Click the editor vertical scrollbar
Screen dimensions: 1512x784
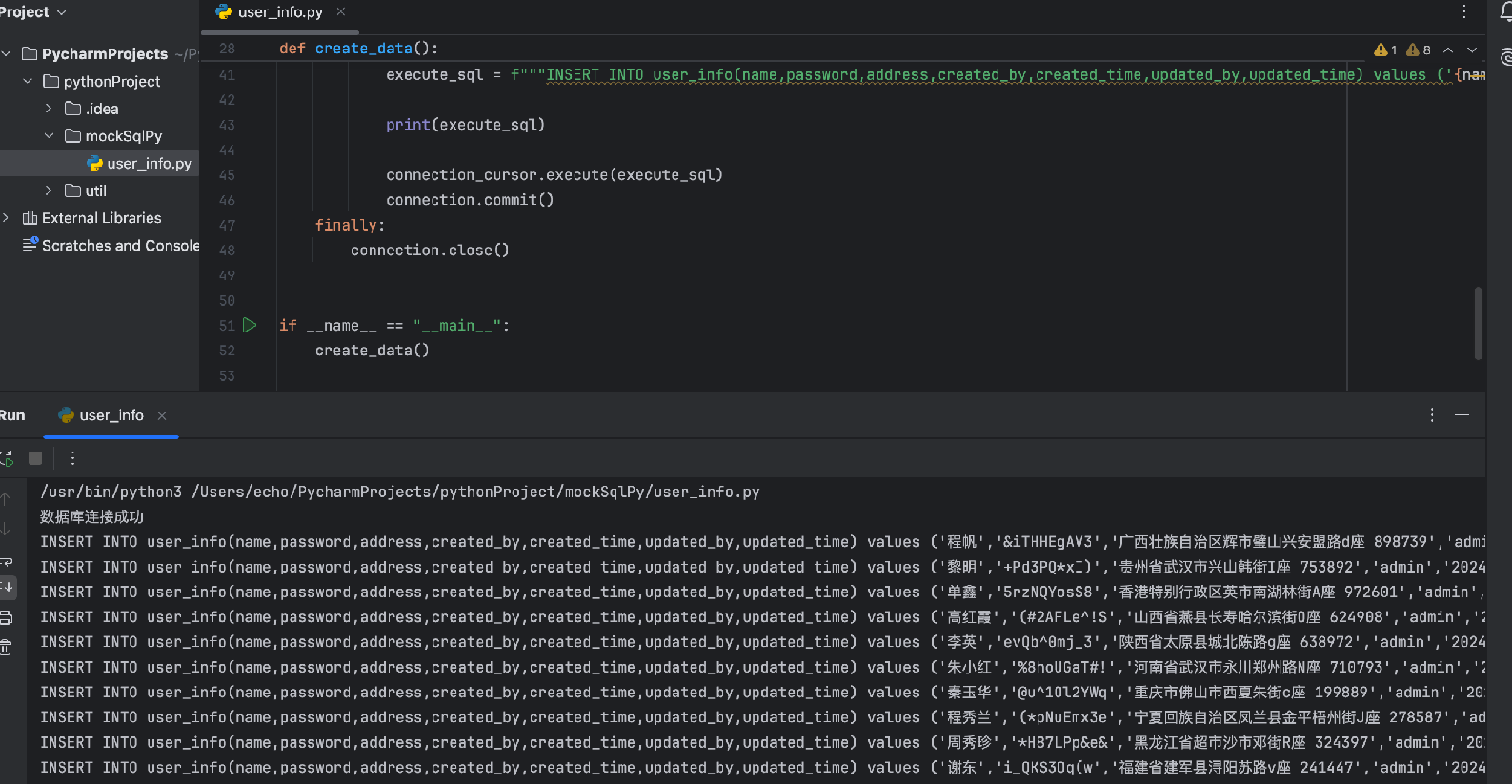[x=1478, y=324]
